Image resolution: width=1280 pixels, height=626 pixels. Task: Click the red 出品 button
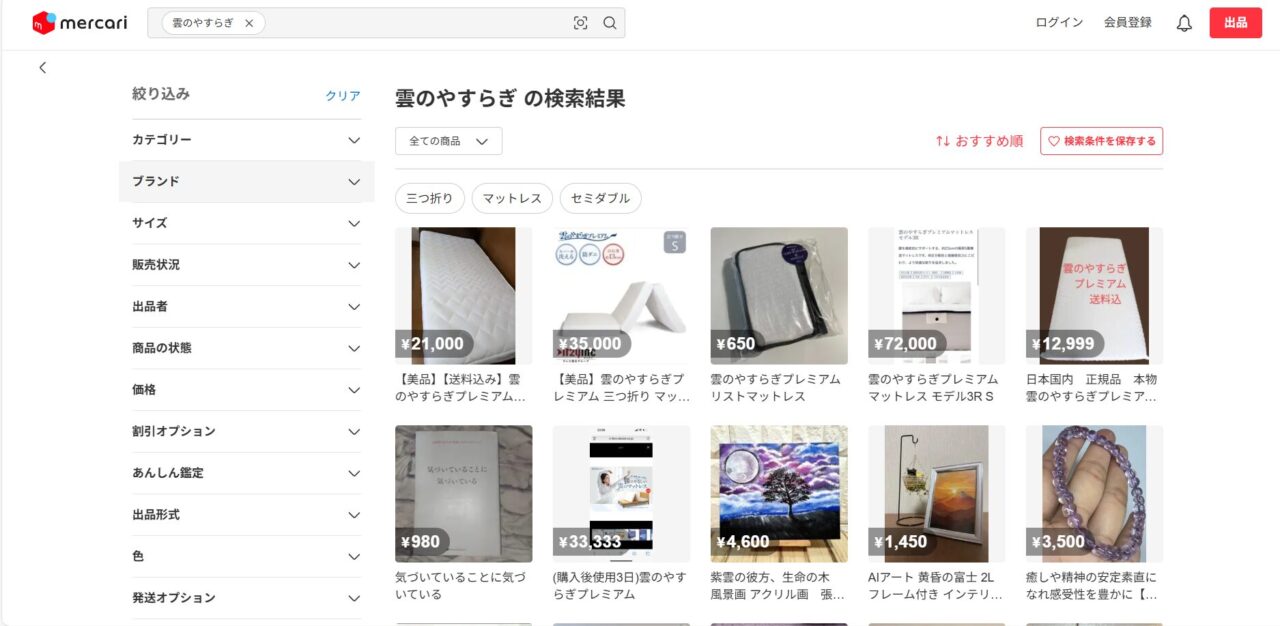(1235, 22)
